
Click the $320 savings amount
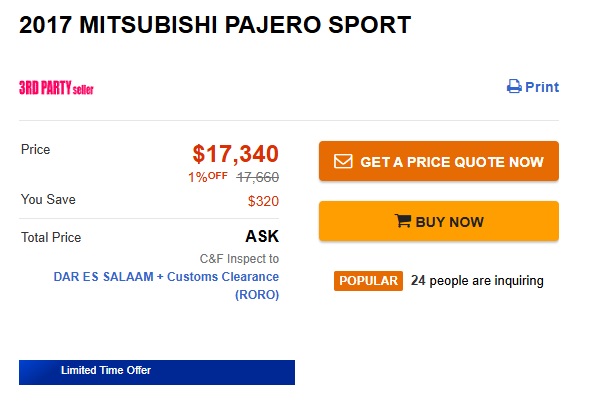[x=263, y=201]
